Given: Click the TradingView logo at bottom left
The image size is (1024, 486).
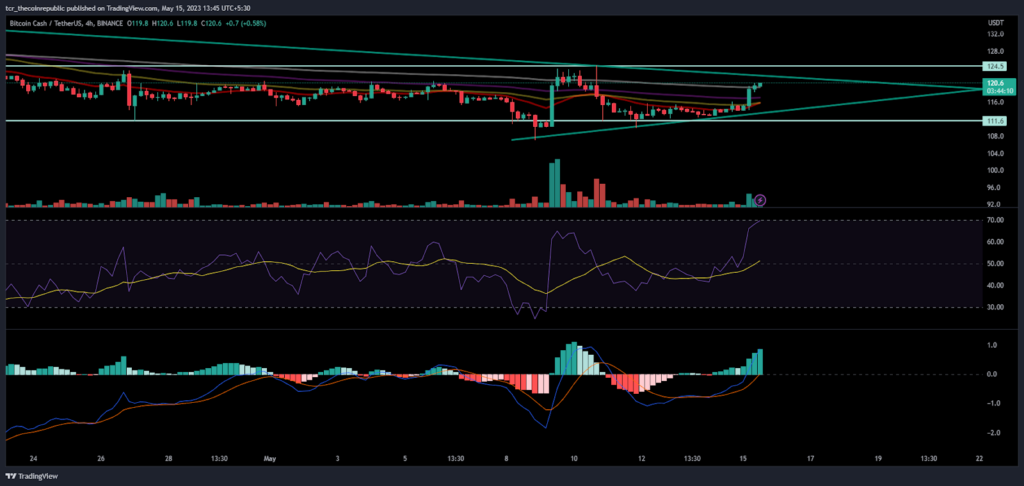Looking at the screenshot, I should (x=29, y=476).
